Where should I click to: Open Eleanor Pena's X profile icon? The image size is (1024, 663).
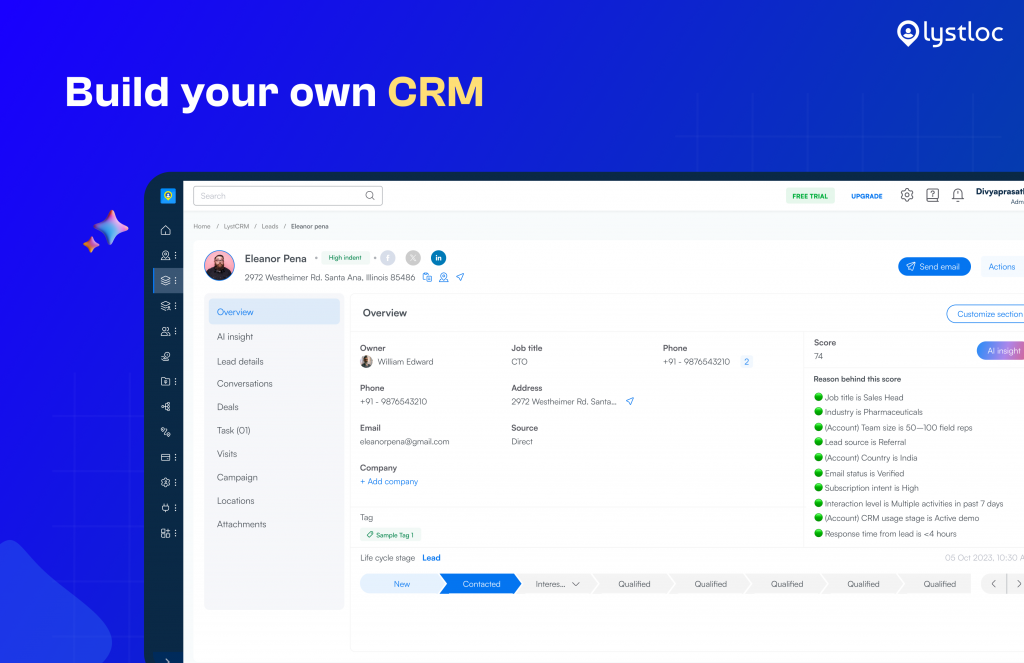(413, 258)
